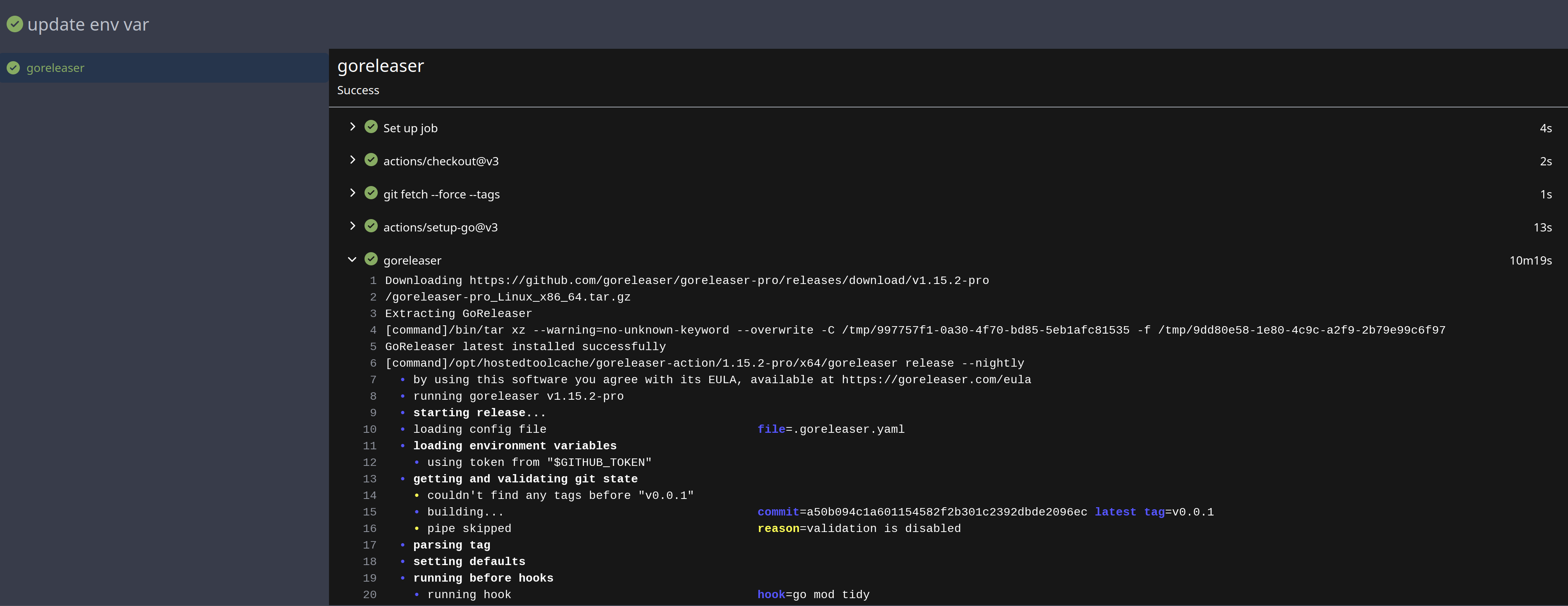Click the 10m19s duration of goreleaser step
Screen dimensions: 1568x606
tap(1530, 261)
